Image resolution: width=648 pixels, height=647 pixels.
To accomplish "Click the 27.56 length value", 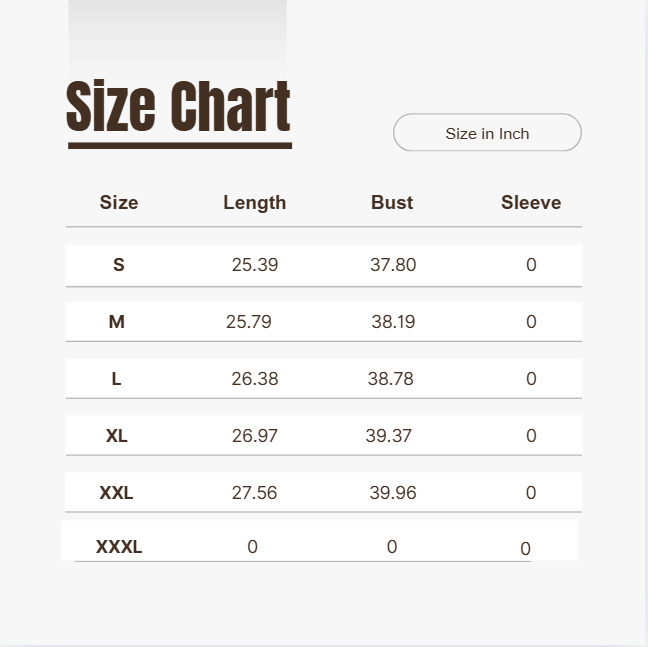I will pyautogui.click(x=254, y=493).
